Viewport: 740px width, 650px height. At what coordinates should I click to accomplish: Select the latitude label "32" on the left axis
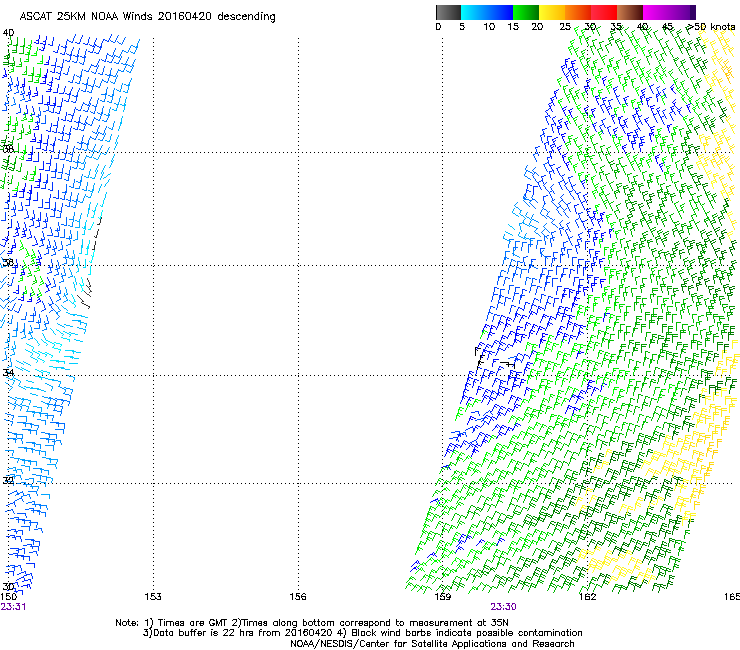coord(8,480)
